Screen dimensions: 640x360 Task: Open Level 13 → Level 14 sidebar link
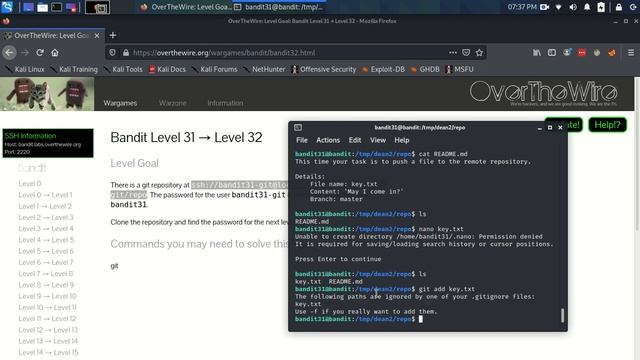point(48,341)
